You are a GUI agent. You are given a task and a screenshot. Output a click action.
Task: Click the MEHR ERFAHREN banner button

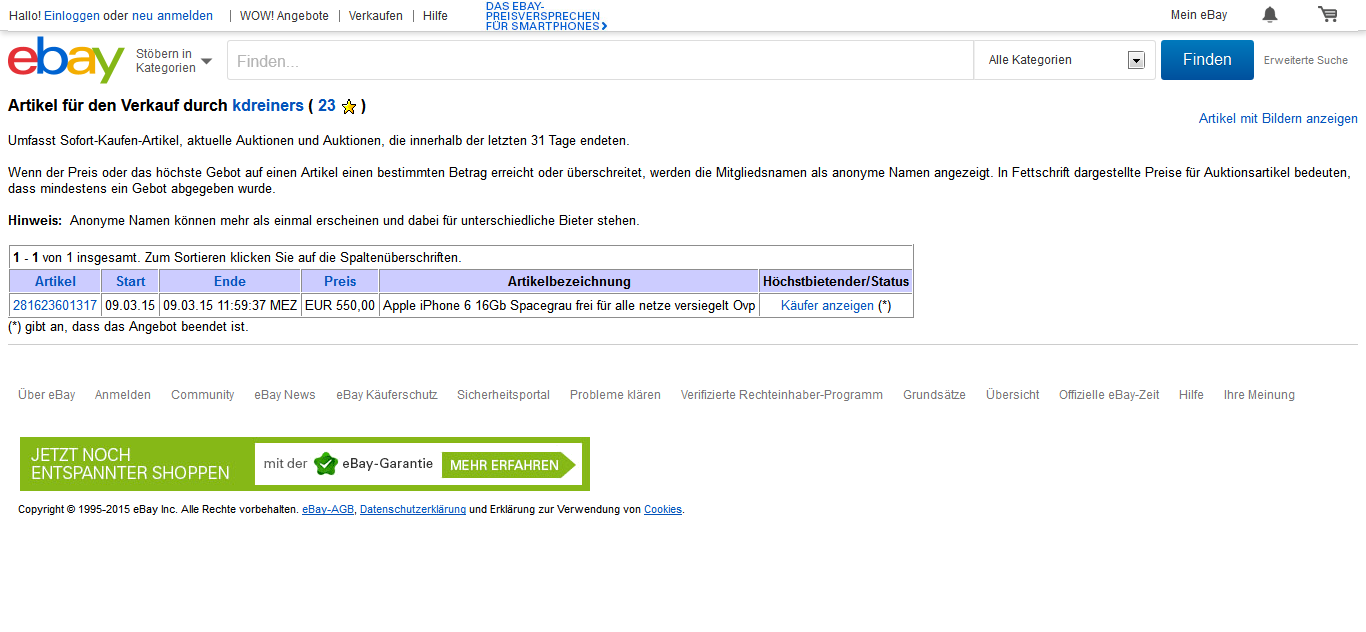click(509, 465)
